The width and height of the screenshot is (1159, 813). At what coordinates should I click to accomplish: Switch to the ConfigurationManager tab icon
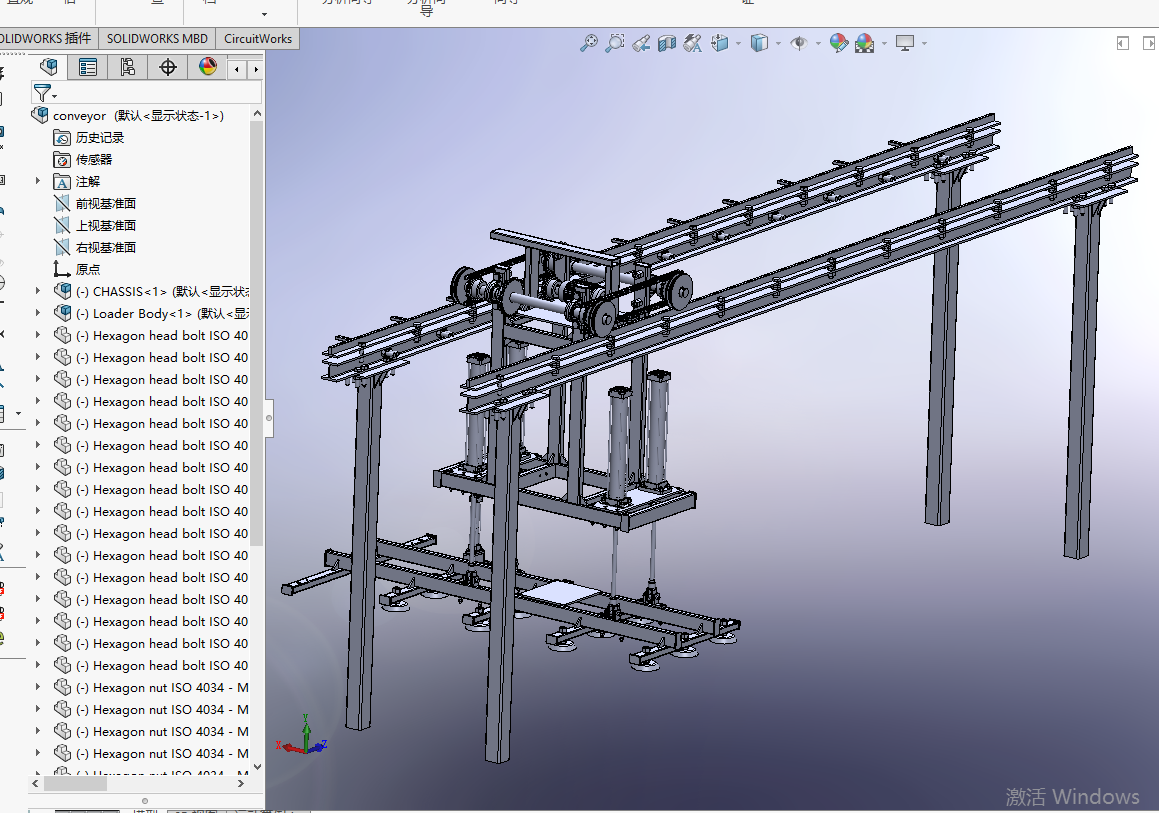128,67
